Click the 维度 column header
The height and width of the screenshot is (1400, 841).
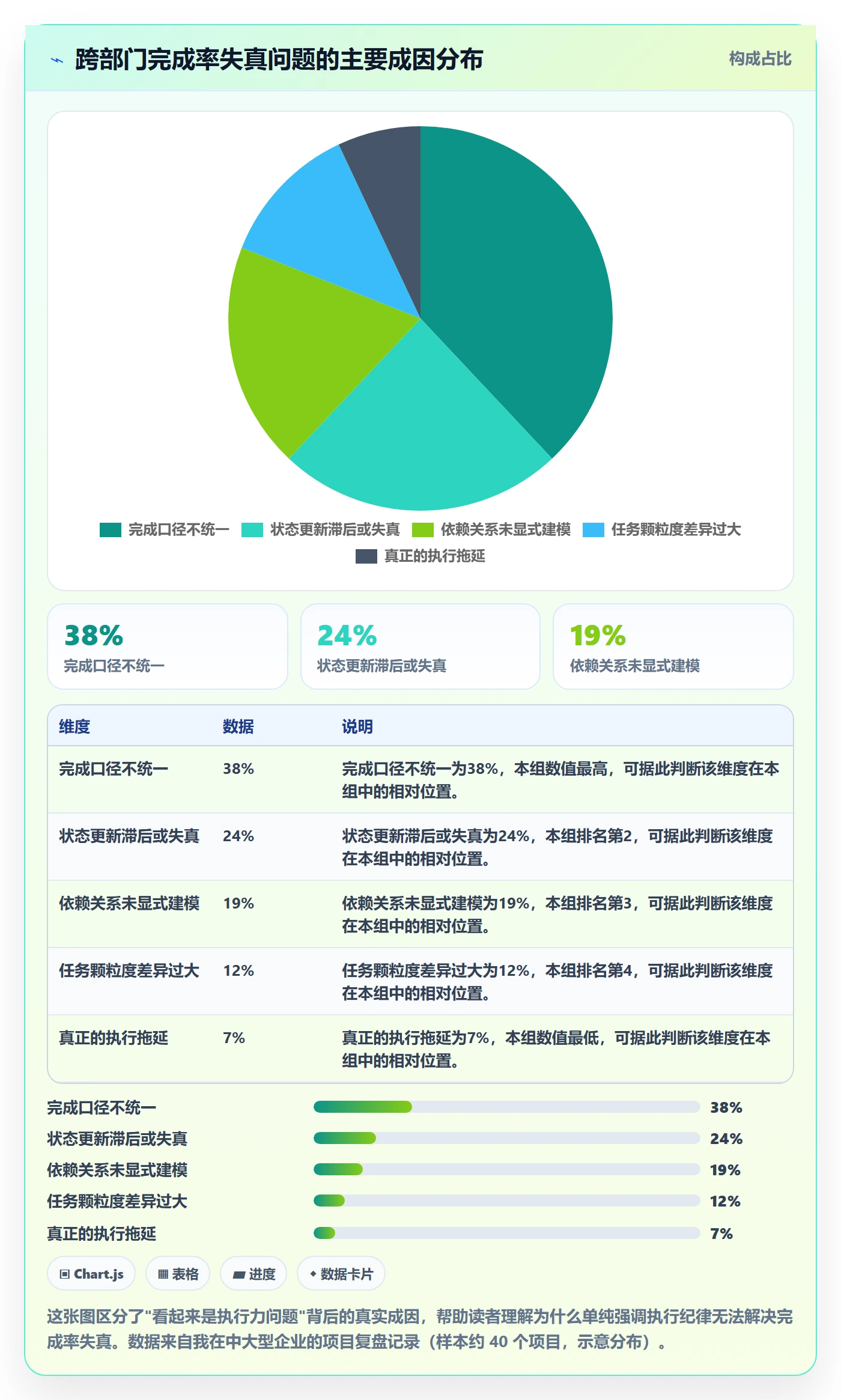click(x=74, y=726)
